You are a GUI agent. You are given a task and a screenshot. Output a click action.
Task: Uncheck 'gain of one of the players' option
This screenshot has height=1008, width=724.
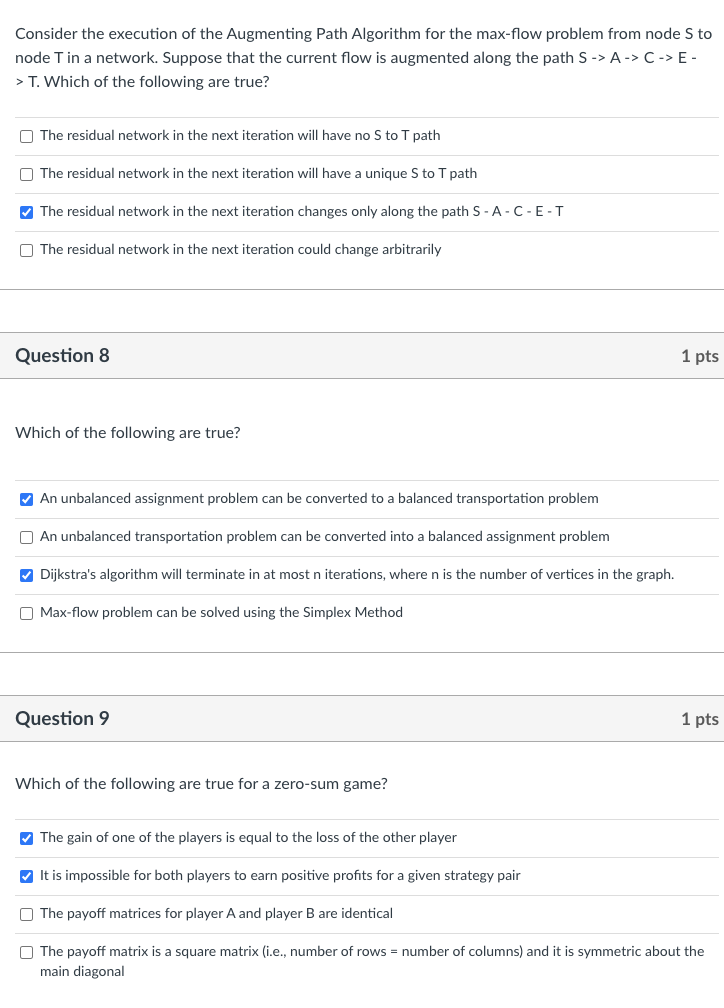click(26, 838)
